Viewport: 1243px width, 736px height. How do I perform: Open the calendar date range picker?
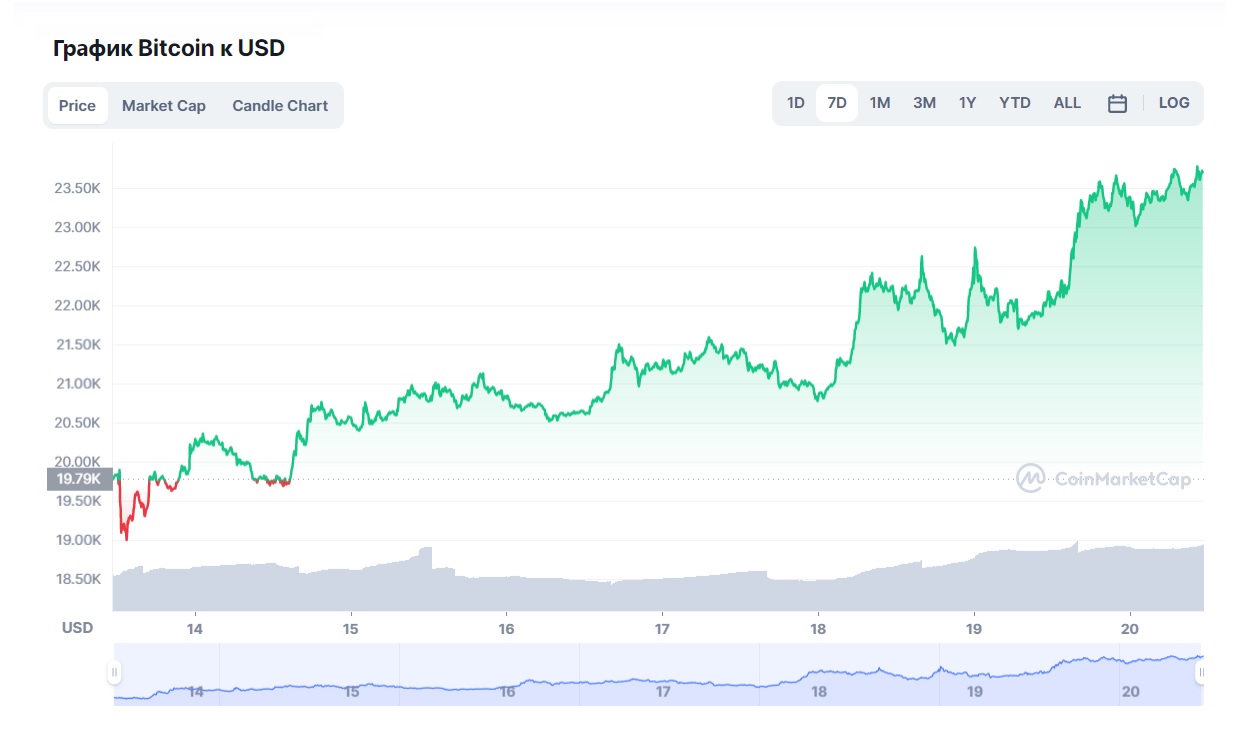[1117, 102]
